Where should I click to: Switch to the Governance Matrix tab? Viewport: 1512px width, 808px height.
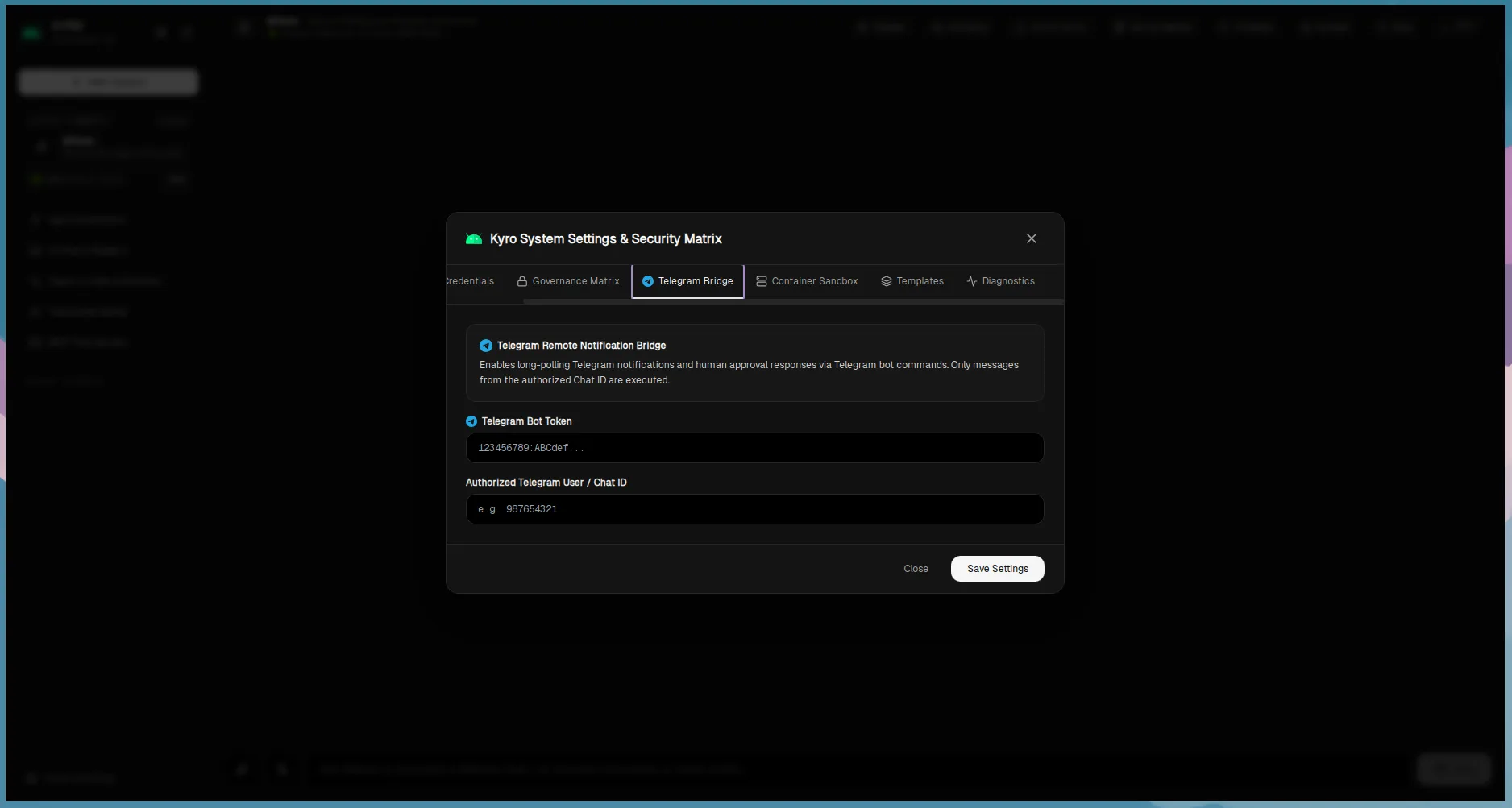(568, 281)
